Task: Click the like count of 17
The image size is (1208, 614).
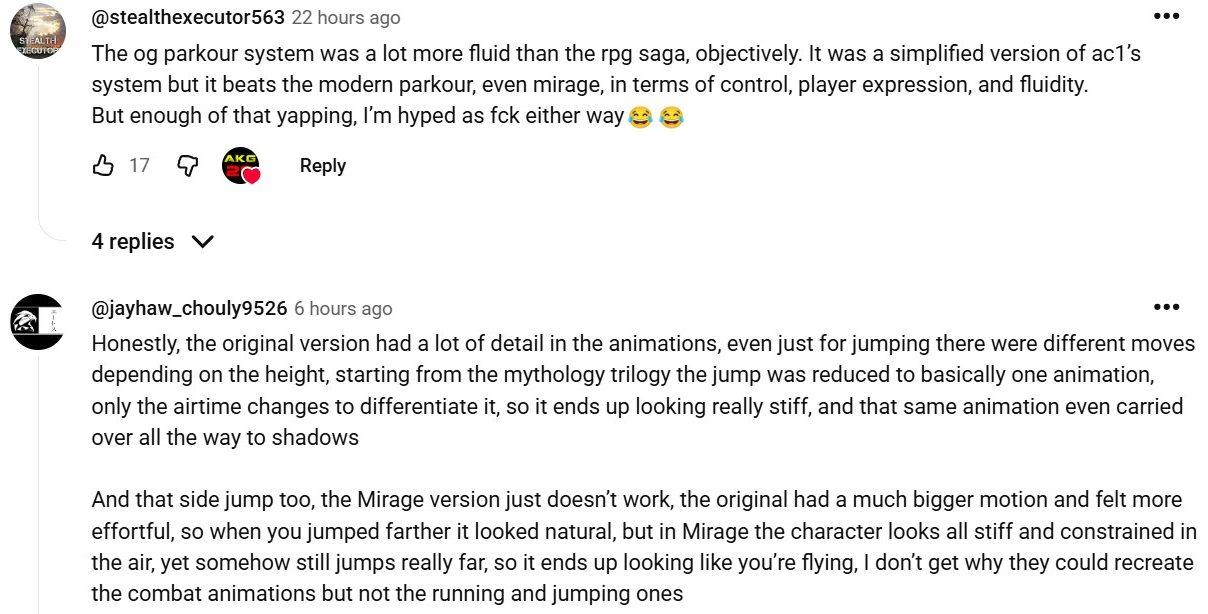Action: (139, 166)
